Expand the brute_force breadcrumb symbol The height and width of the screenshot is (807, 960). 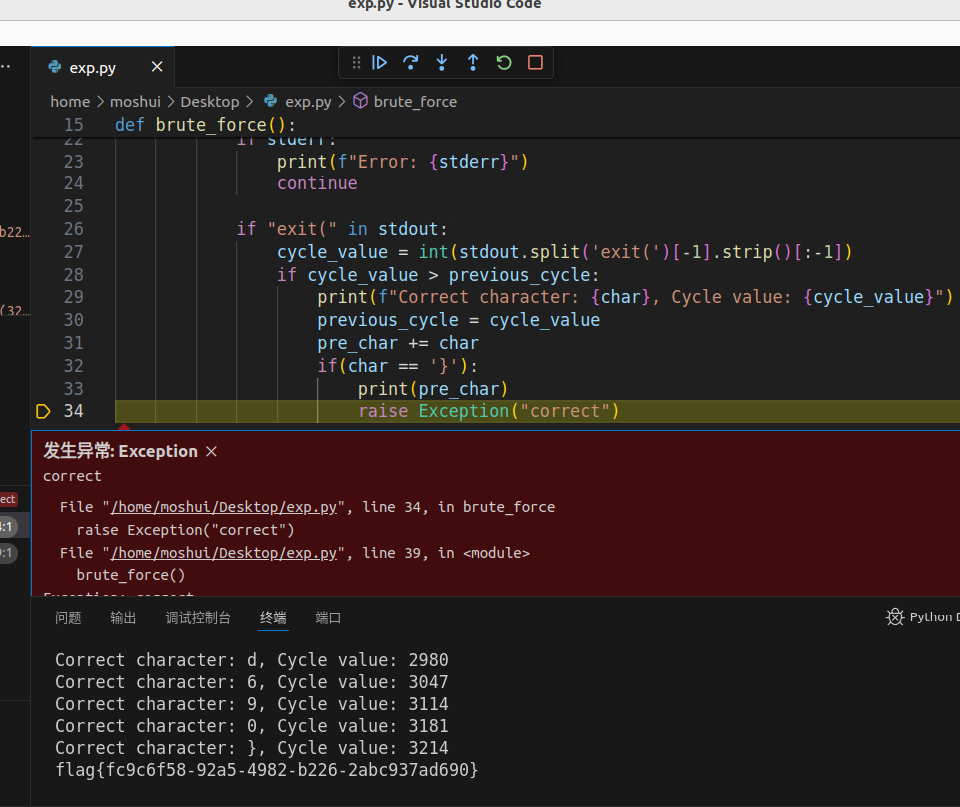414,102
